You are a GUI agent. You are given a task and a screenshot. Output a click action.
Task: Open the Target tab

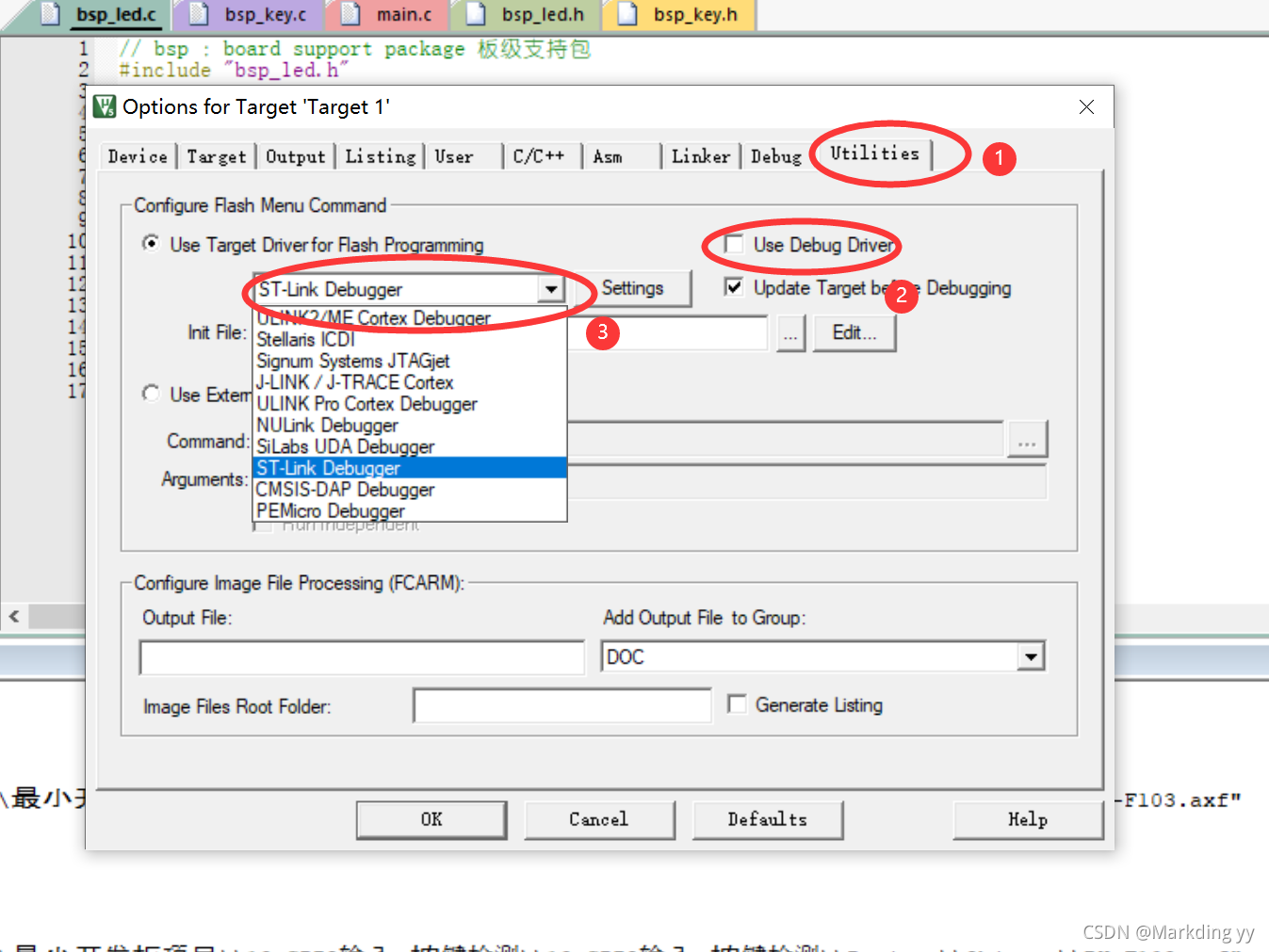pyautogui.click(x=216, y=157)
